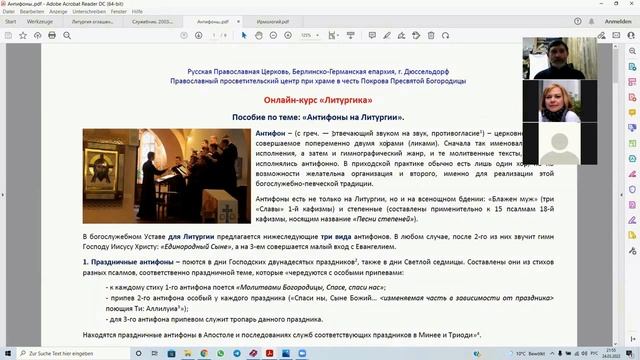Collapse the right tools pane arrow
The width and height of the screenshot is (640, 360).
(622, 195)
